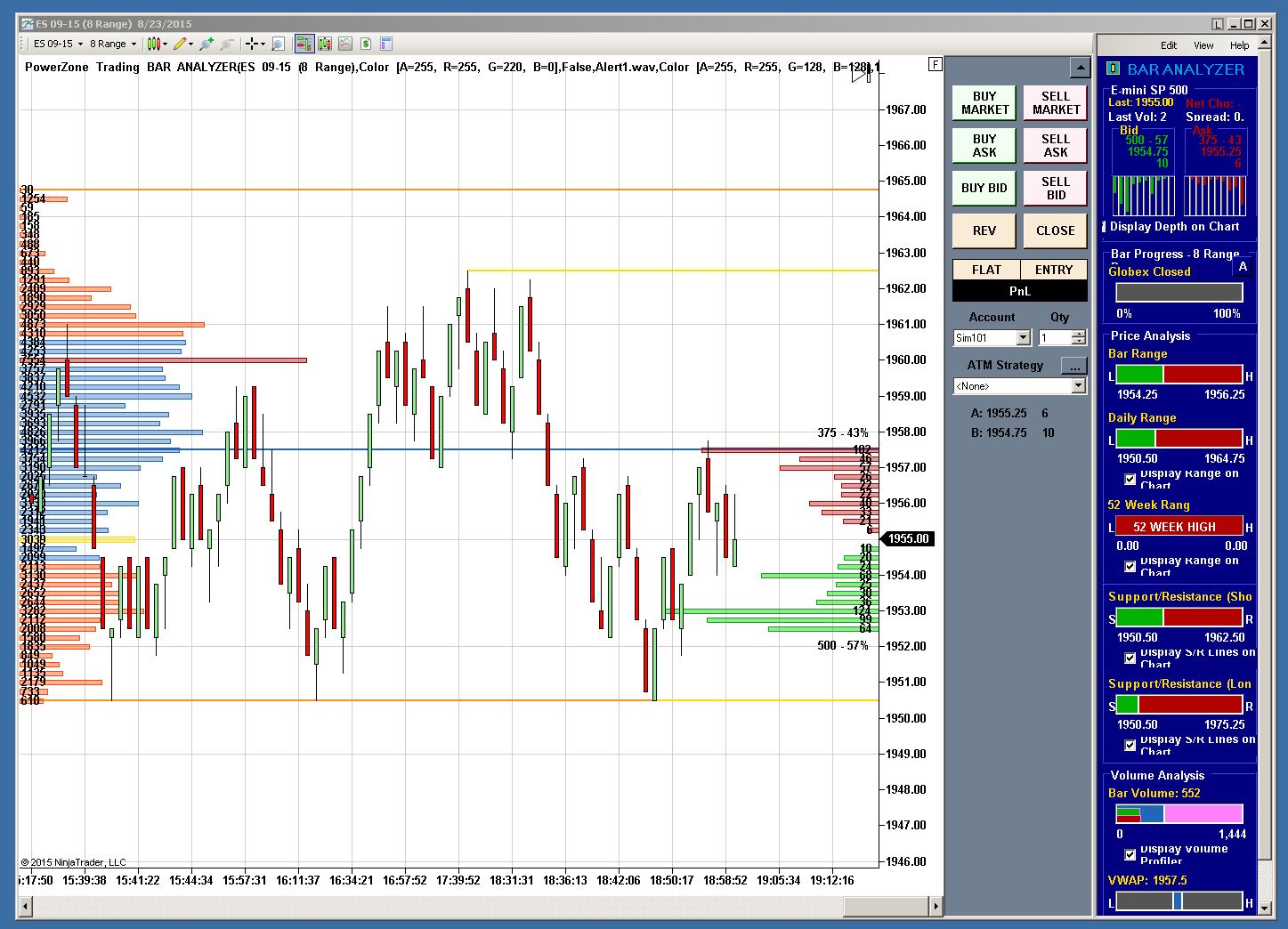This screenshot has width=1288, height=929.
Task: Open the pencil drawing tools dropdown
Action: tap(183, 44)
